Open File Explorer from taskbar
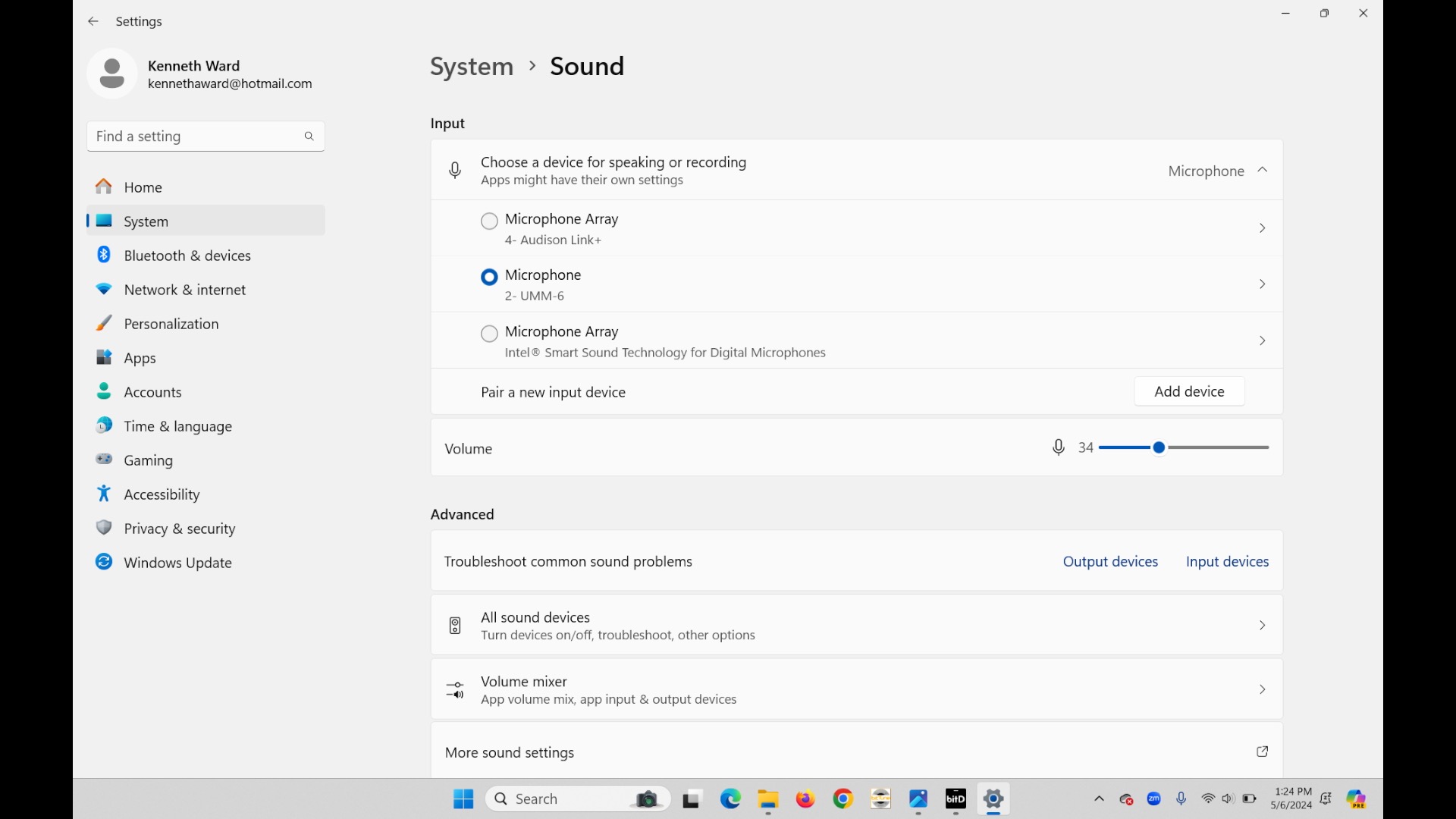Image resolution: width=1456 pixels, height=819 pixels. (x=768, y=799)
